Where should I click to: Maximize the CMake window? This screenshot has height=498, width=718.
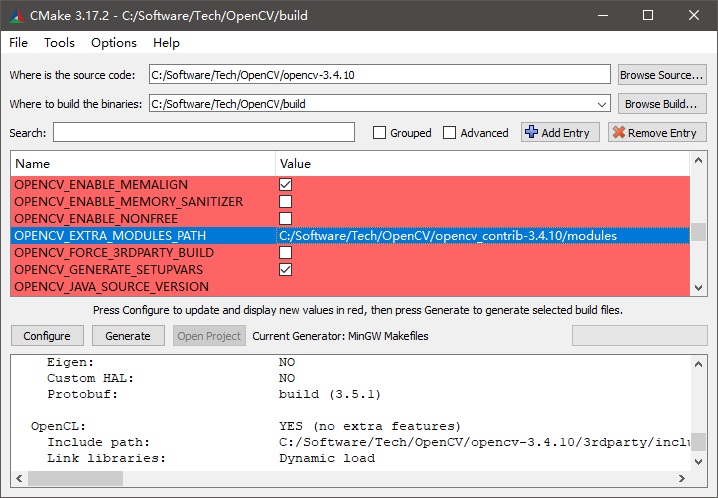[648, 16]
